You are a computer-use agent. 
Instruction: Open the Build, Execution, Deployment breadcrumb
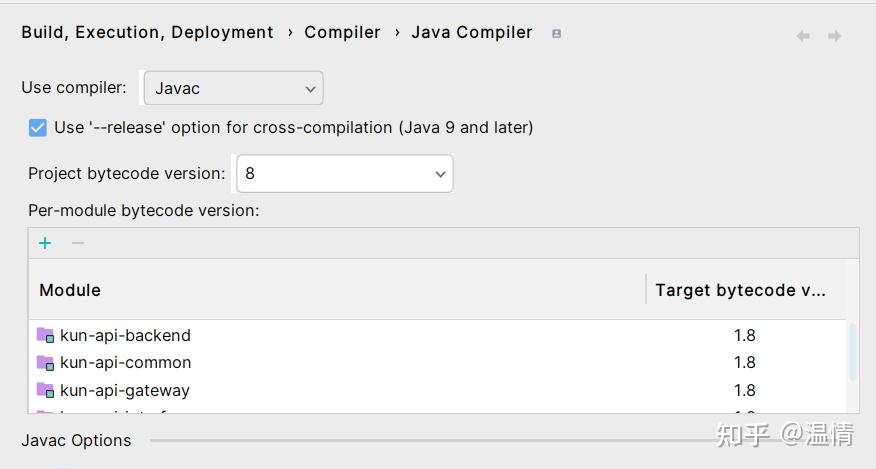(147, 32)
